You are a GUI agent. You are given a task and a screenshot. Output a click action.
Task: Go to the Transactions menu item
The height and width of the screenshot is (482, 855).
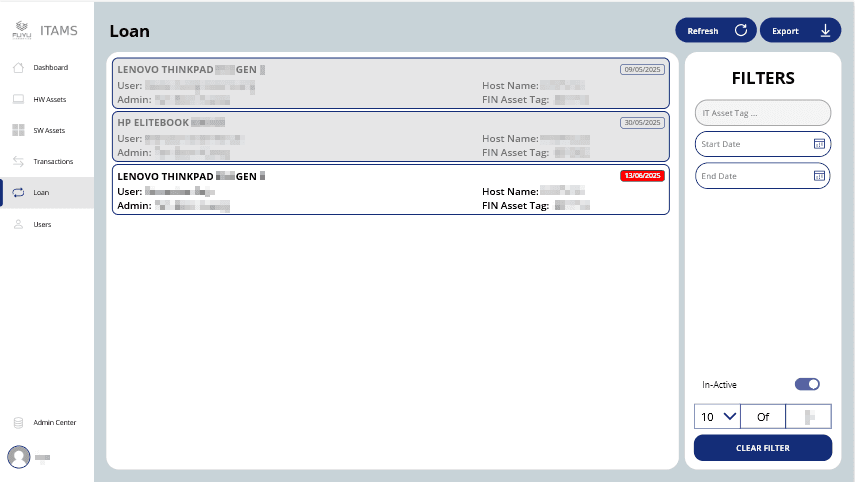(52, 161)
